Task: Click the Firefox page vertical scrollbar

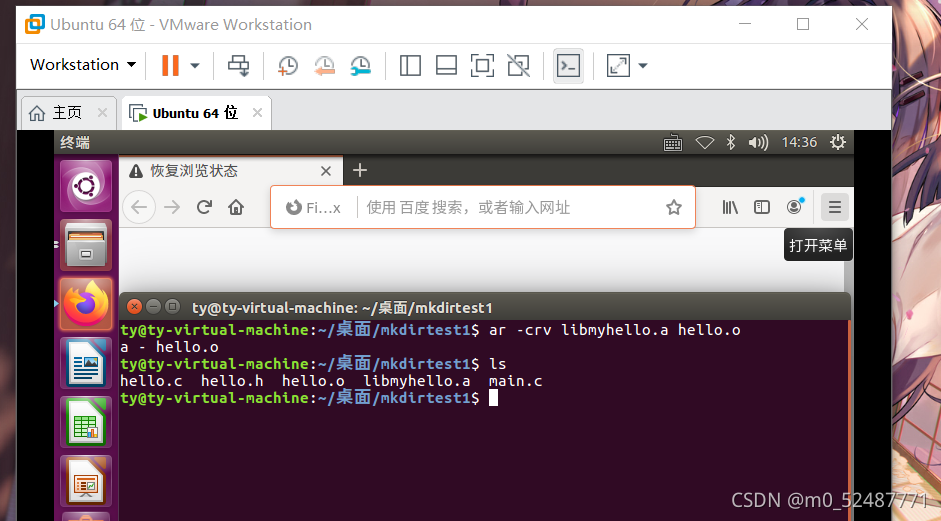Action: [x=849, y=276]
